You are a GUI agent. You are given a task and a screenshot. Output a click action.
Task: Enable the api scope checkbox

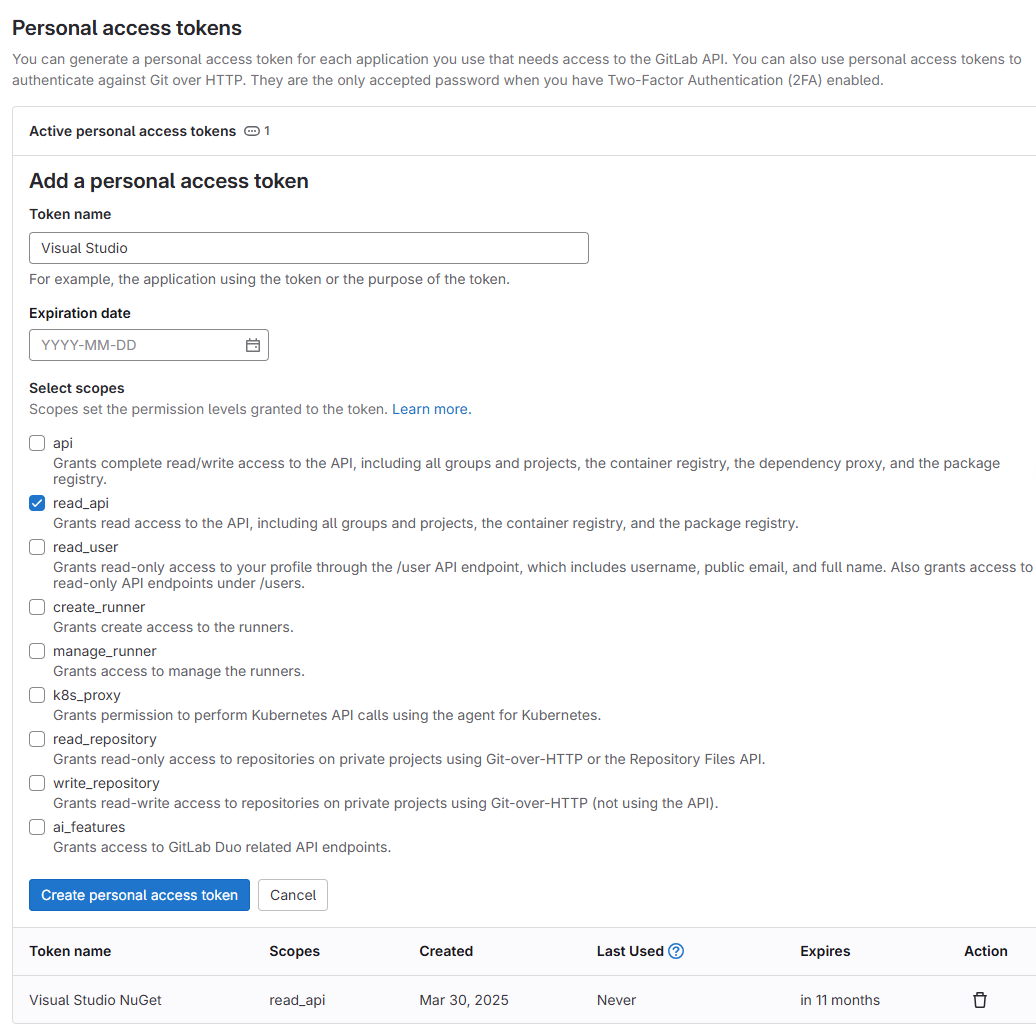coord(36,443)
